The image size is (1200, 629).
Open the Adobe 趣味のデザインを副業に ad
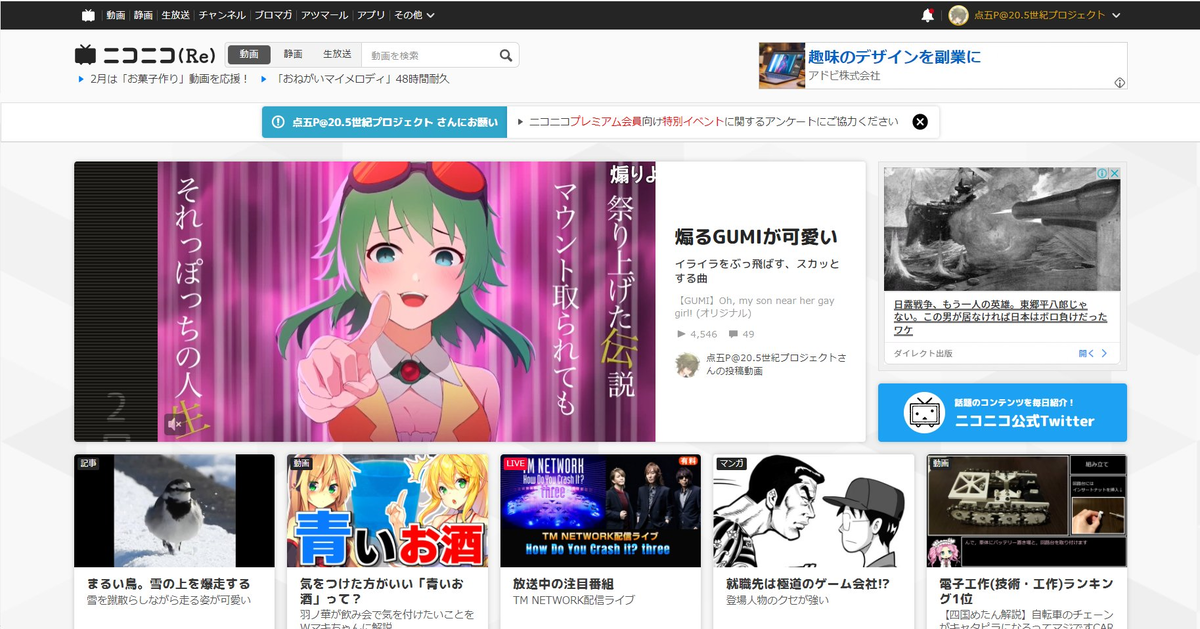943,66
